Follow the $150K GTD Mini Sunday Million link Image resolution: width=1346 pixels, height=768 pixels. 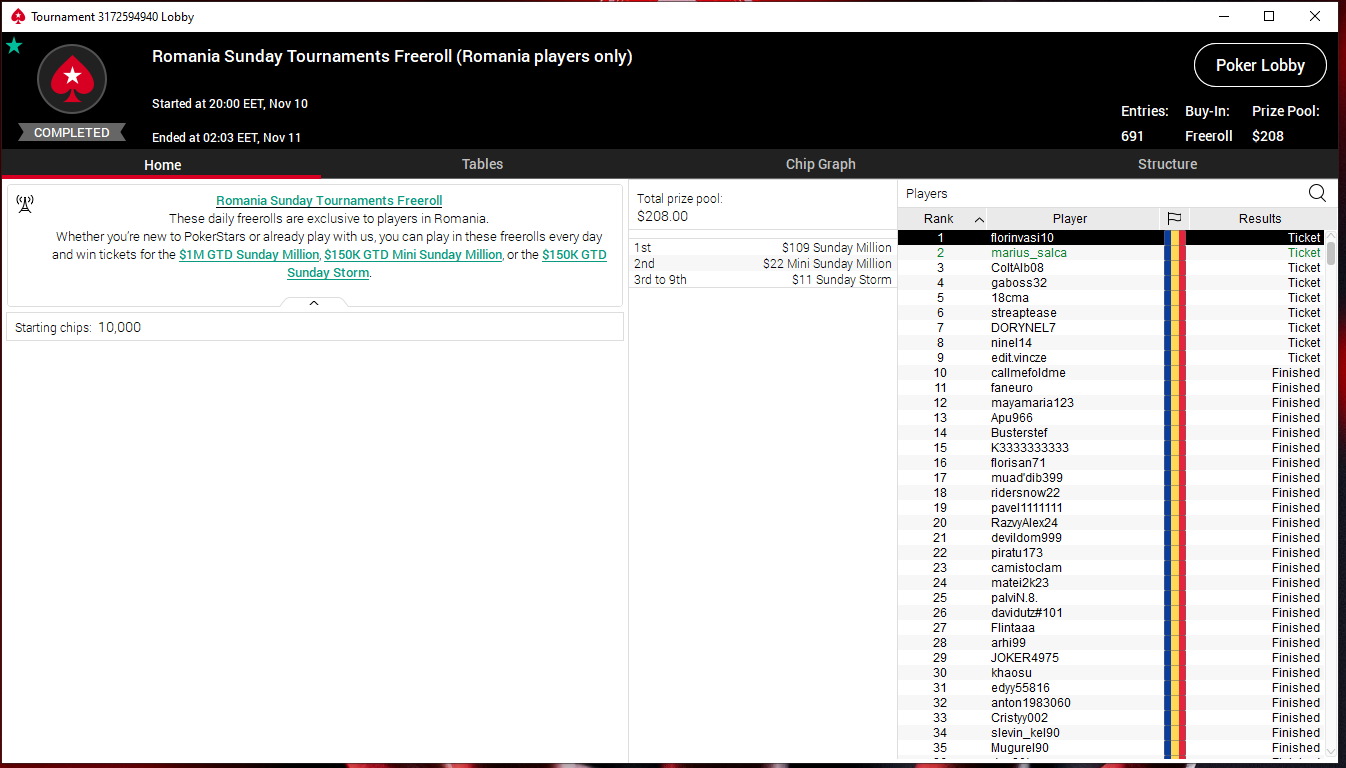[413, 255]
